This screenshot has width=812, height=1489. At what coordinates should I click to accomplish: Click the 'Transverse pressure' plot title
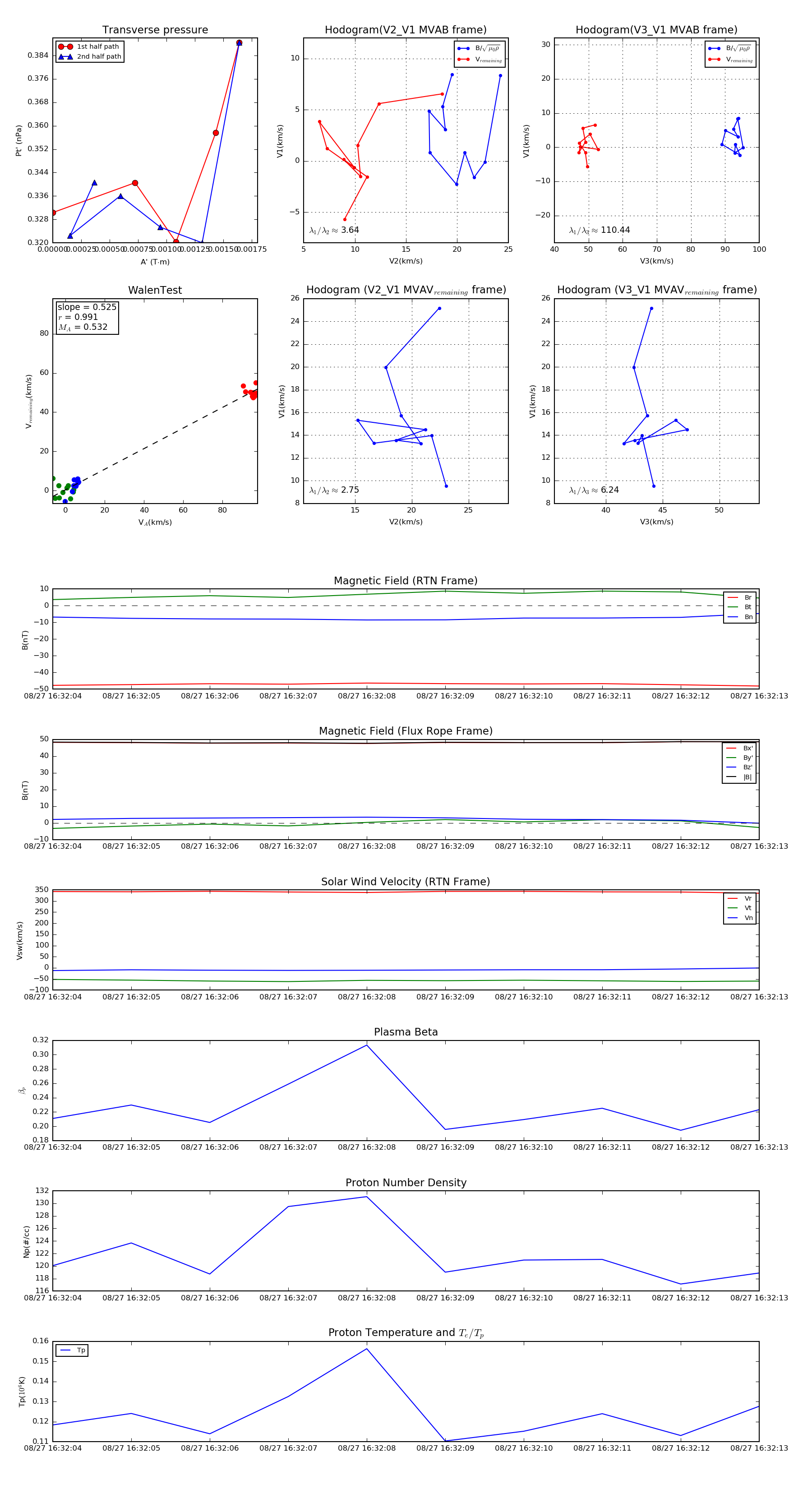[155, 30]
